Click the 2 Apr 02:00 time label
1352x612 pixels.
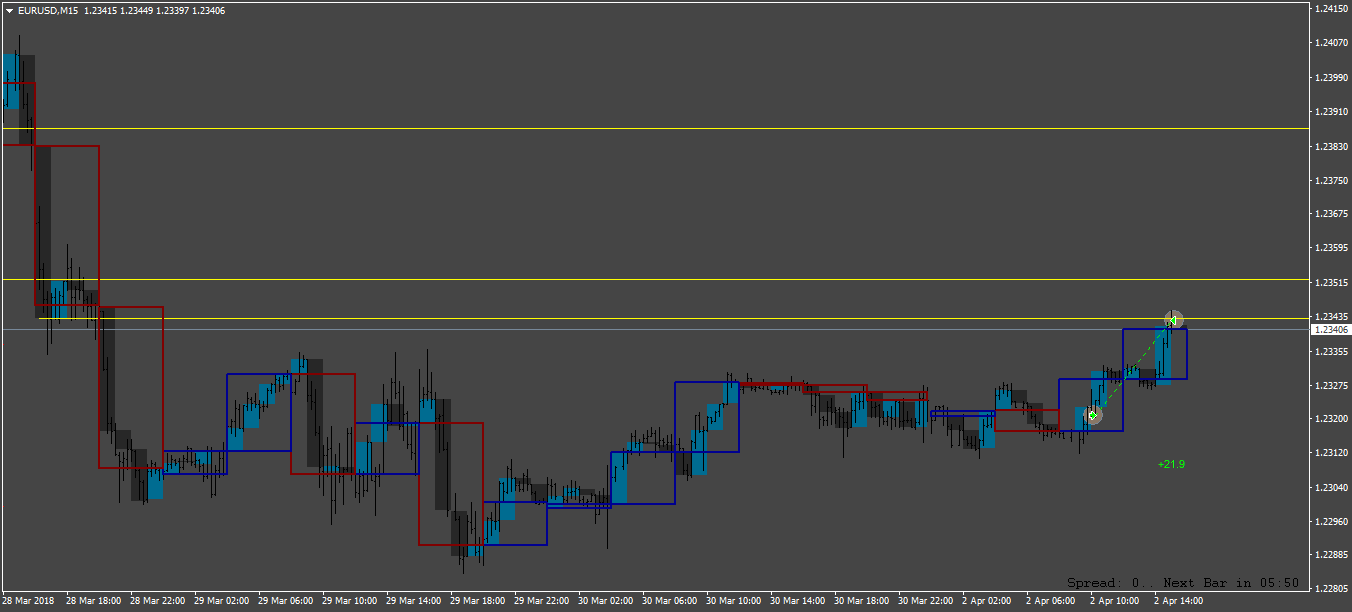tap(988, 601)
